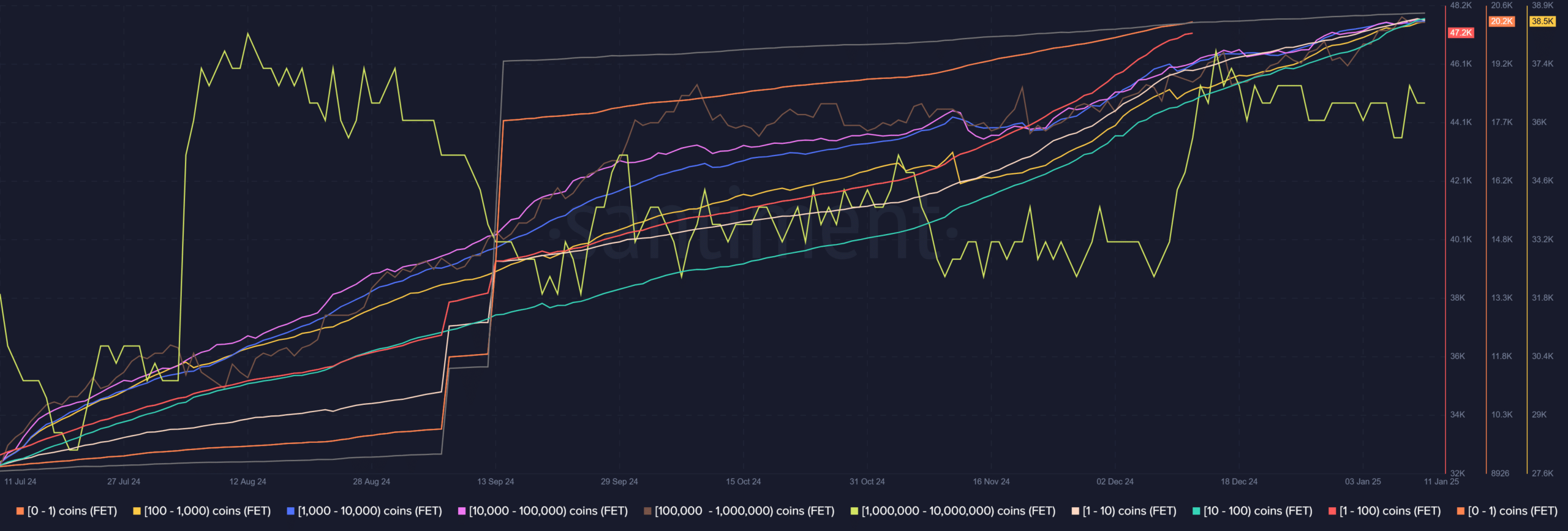Click the 14.8K axis value
Screen dimensions: 1568x531
coord(1502,239)
